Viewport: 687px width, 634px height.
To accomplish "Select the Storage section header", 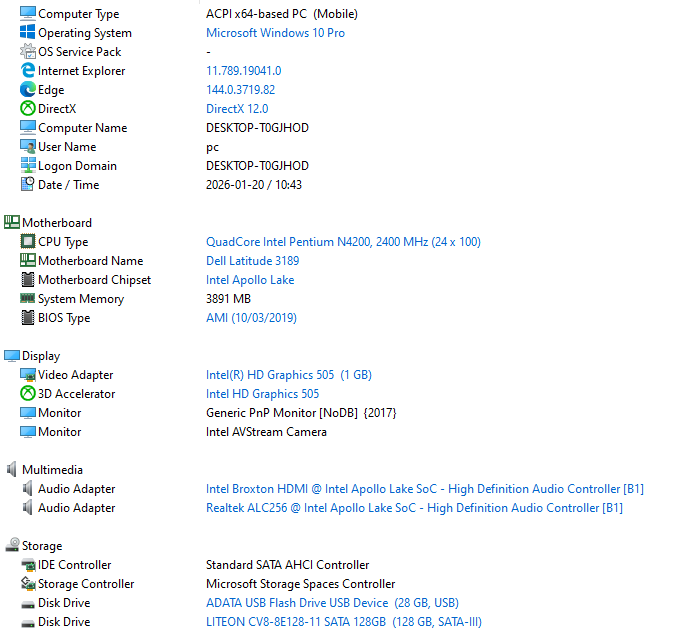I will pos(42,546).
